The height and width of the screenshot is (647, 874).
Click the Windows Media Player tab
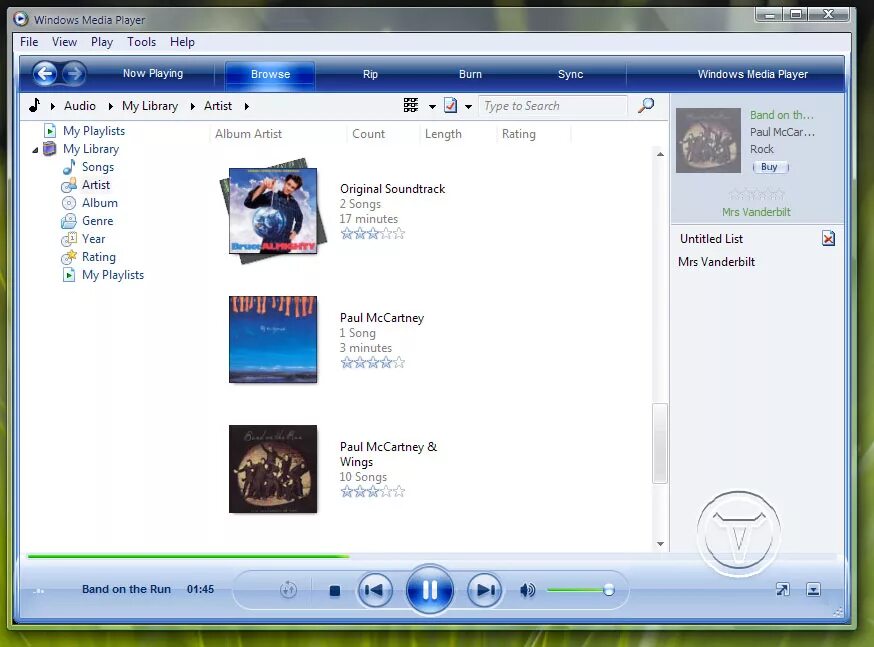752,74
